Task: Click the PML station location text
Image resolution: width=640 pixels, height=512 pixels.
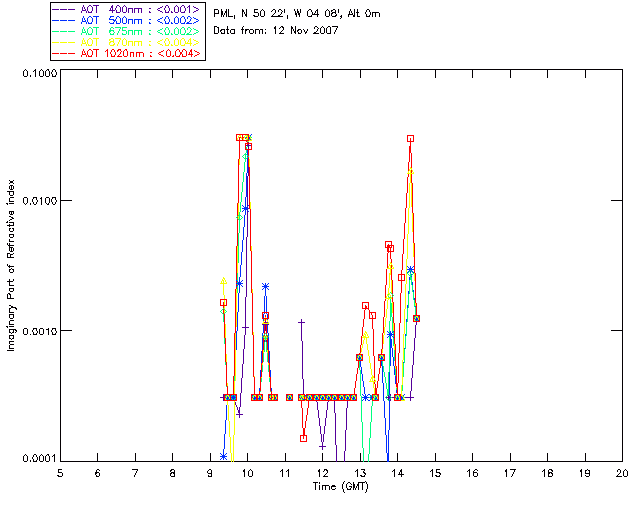Action: pos(297,14)
